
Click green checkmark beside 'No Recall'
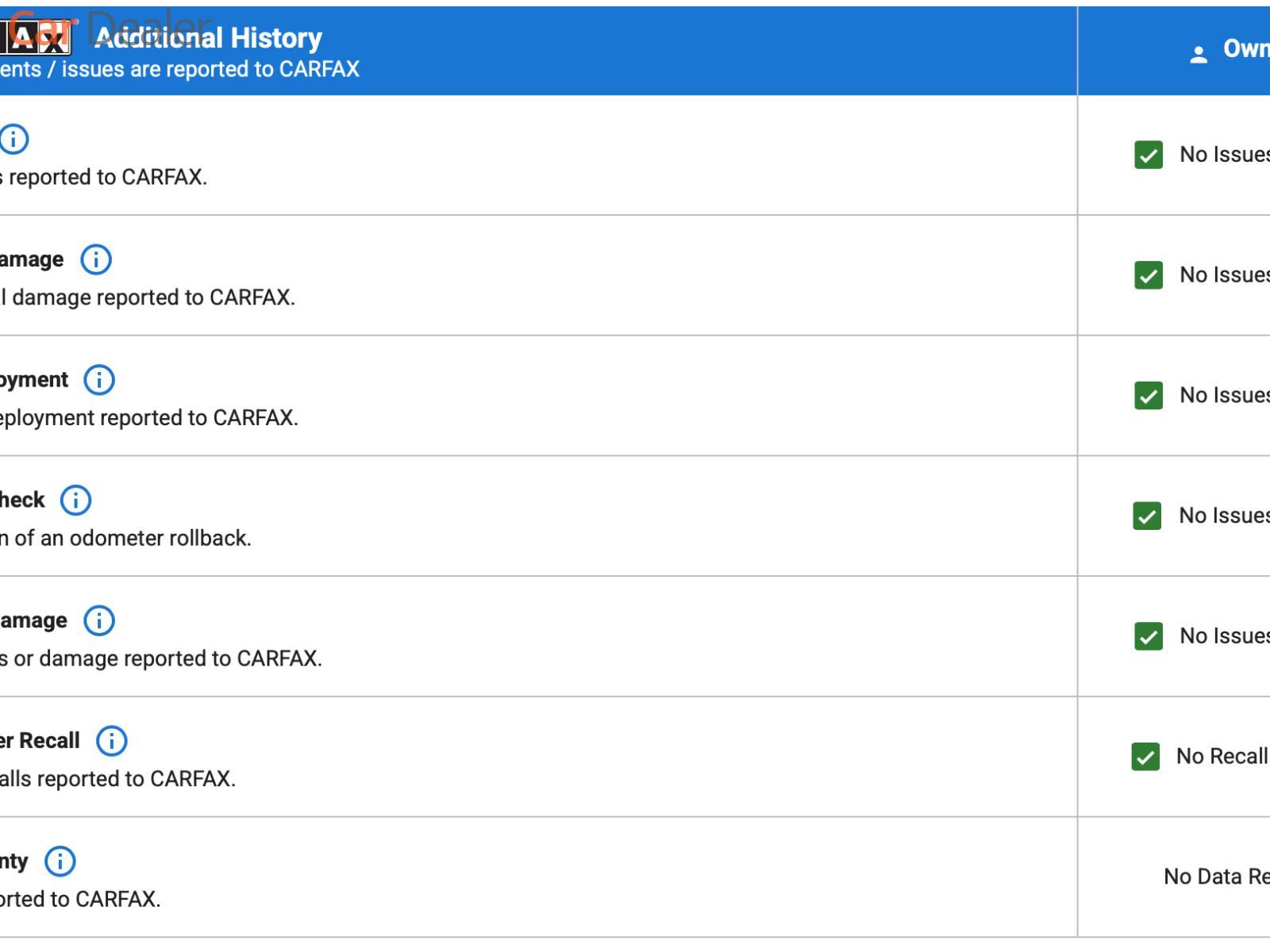coord(1145,757)
